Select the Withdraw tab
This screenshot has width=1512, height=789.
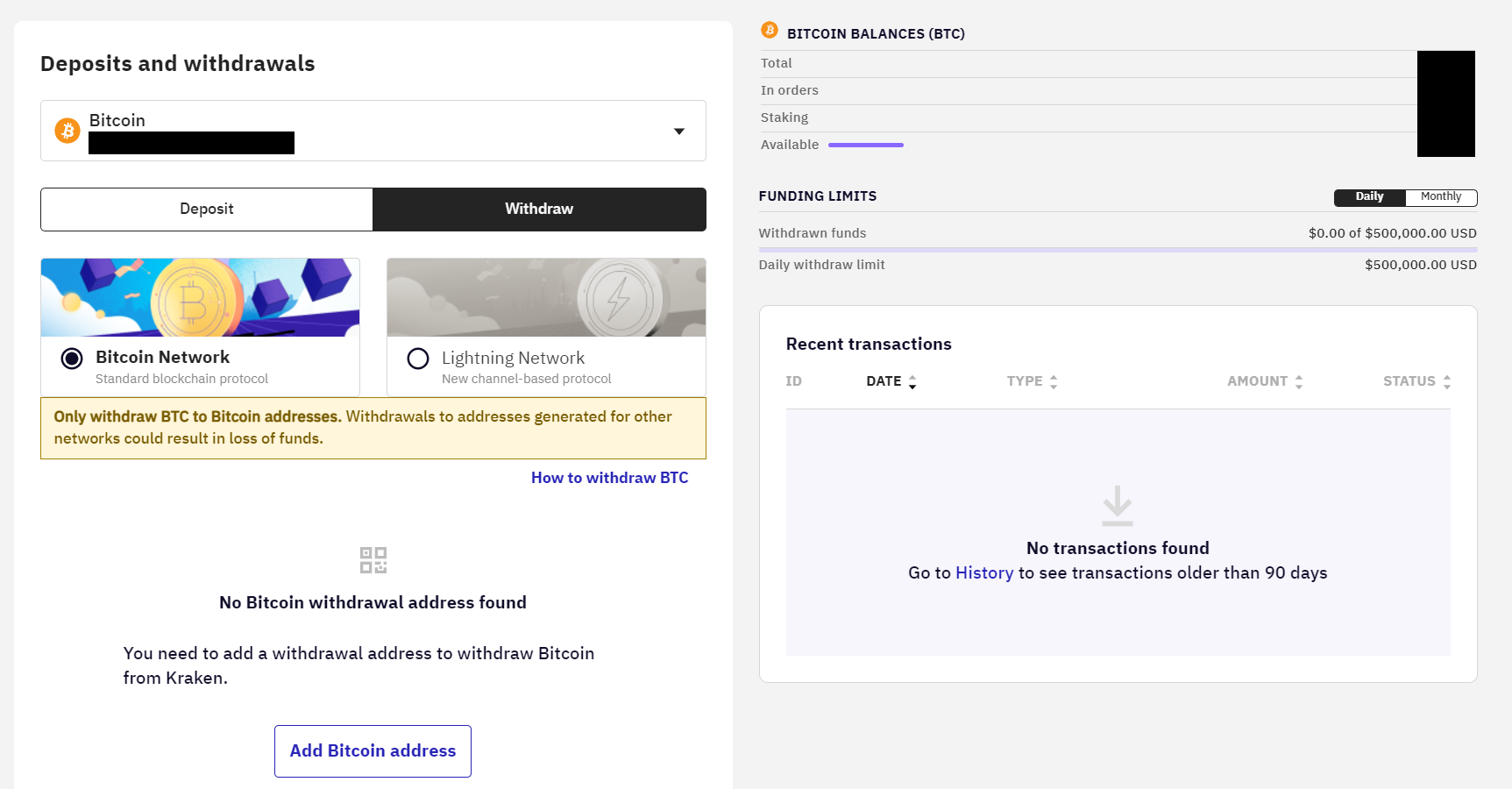[x=539, y=210]
